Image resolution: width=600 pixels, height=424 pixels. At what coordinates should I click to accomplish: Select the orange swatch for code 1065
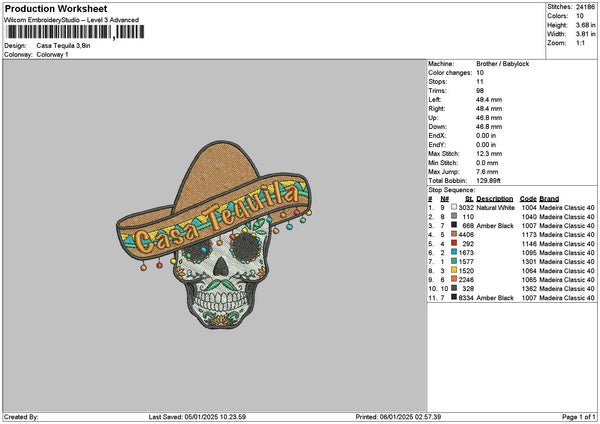454,279
